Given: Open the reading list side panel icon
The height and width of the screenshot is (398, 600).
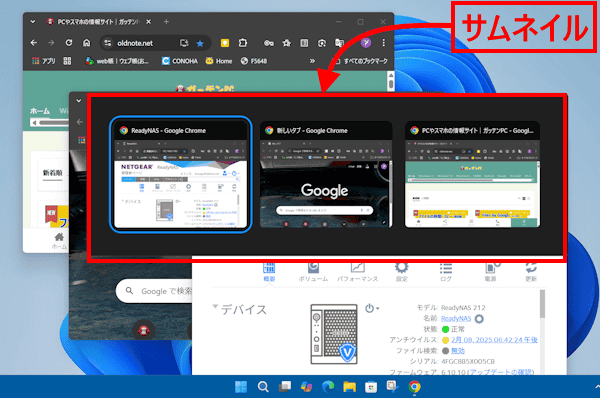Looking at the screenshot, I should click(x=304, y=43).
